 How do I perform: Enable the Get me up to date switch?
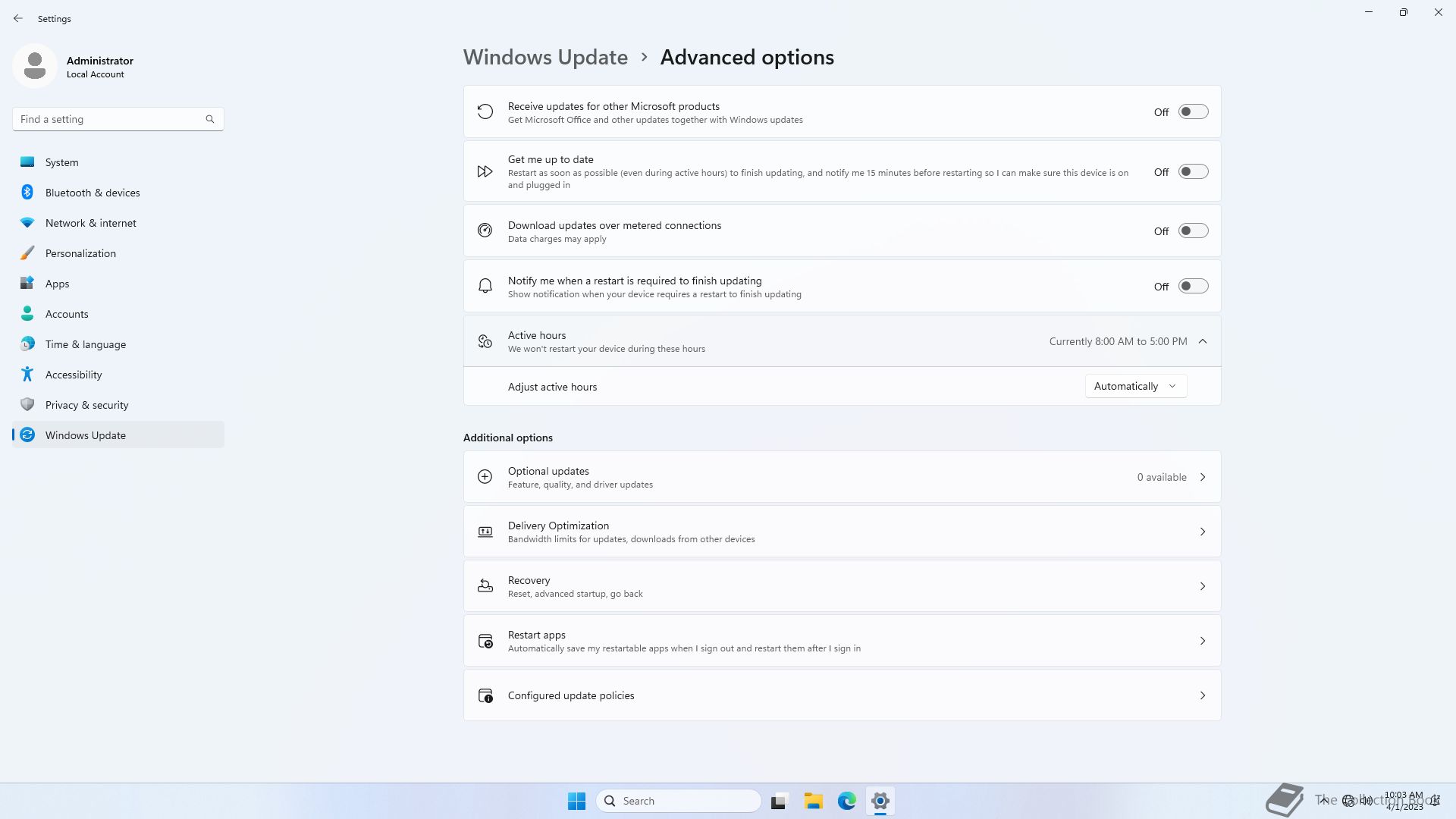point(1193,172)
